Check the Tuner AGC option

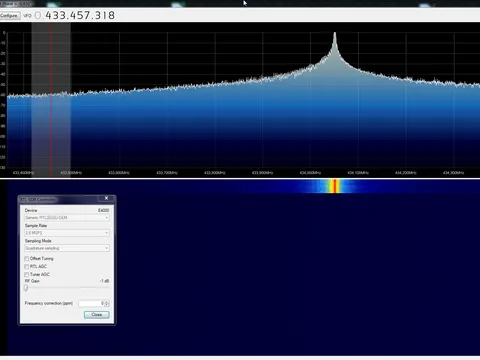click(27, 275)
